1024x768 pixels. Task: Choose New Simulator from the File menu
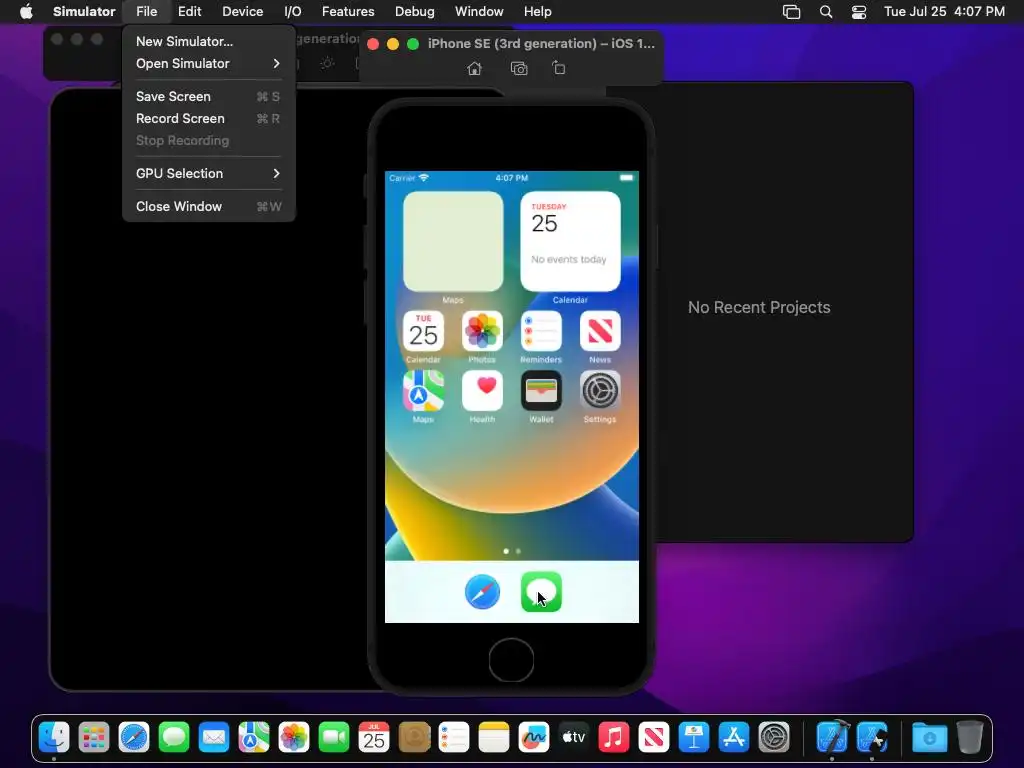point(208,41)
